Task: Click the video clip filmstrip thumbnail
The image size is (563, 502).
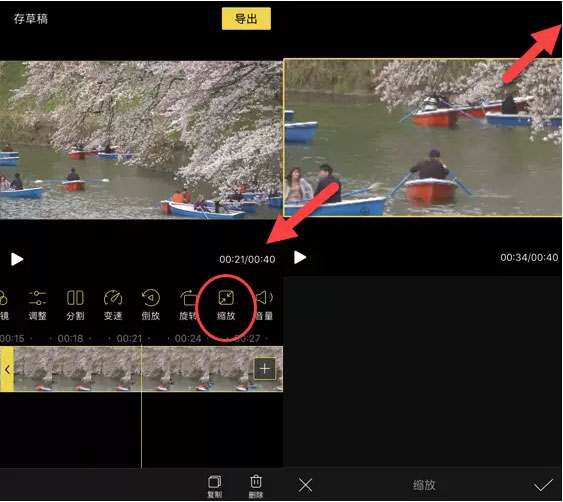Action: 148,369
